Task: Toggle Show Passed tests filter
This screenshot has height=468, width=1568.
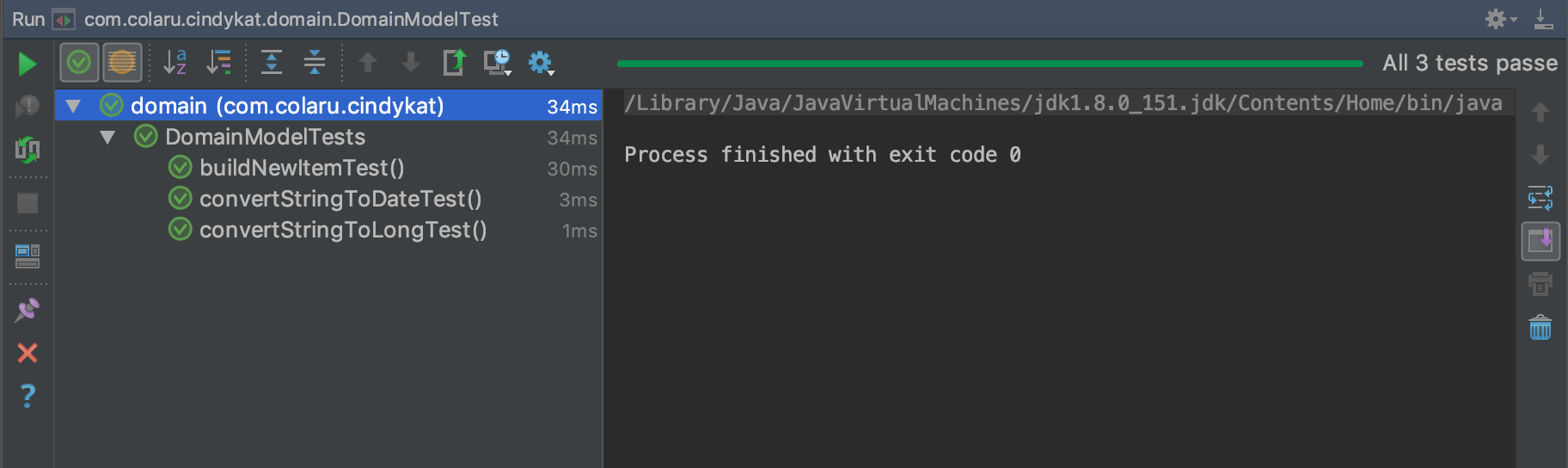Action: click(x=79, y=62)
